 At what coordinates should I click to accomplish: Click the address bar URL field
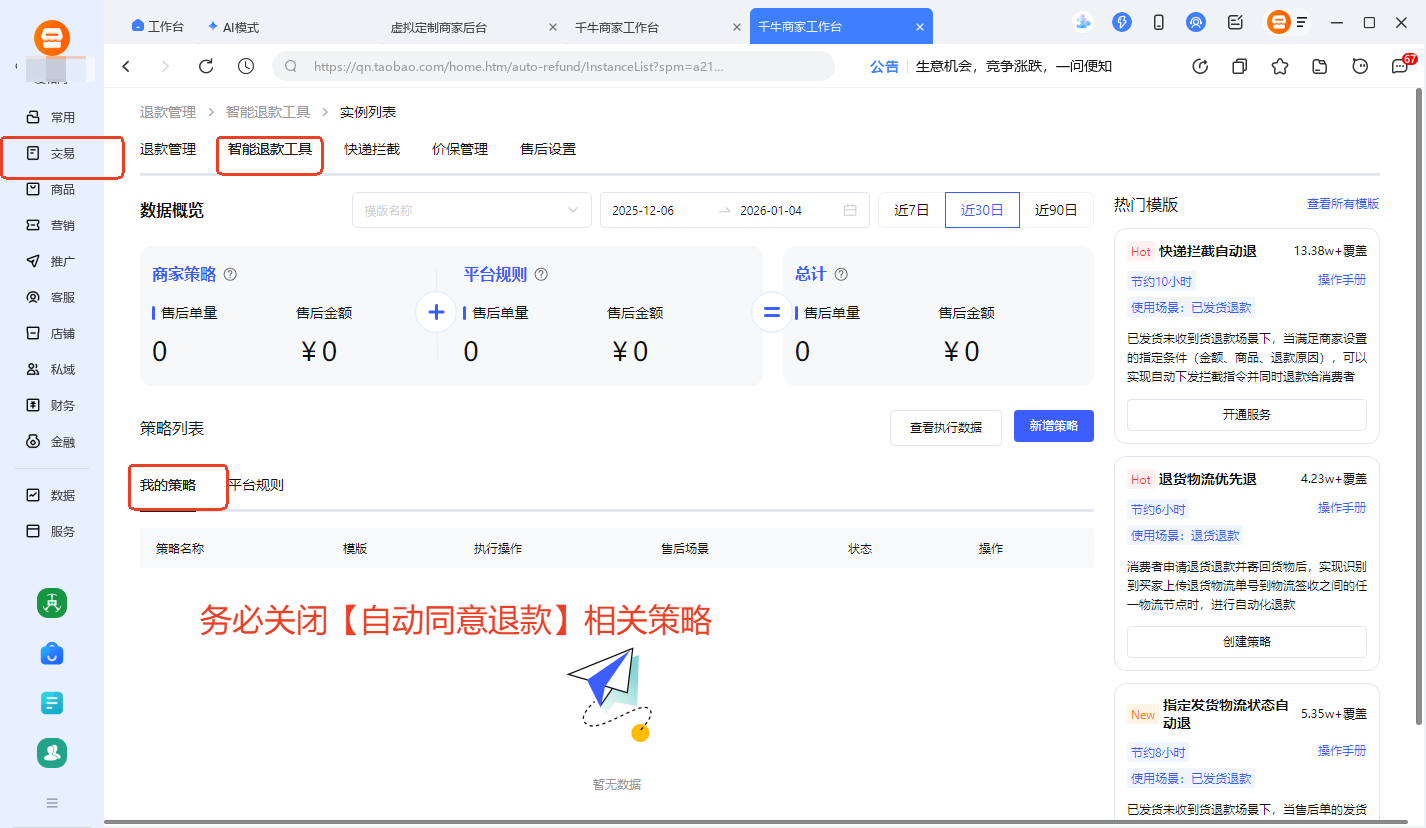click(553, 66)
